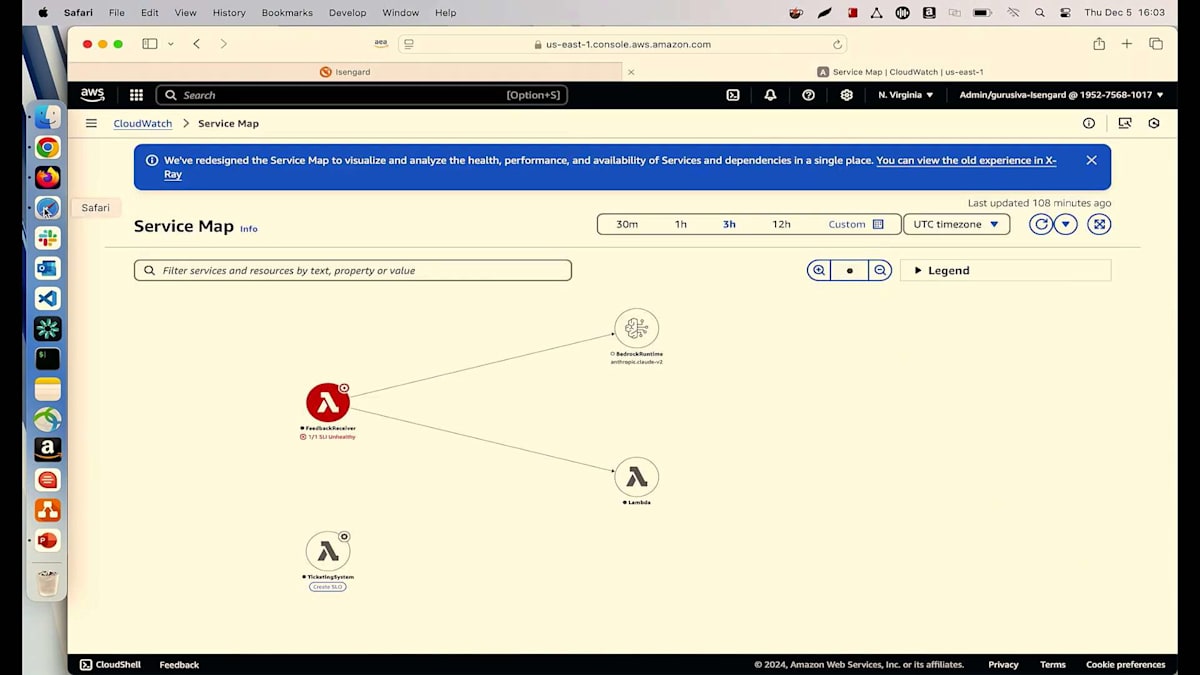Image resolution: width=1200 pixels, height=675 pixels.
Task: Open the Bookmarks menu
Action: (287, 13)
